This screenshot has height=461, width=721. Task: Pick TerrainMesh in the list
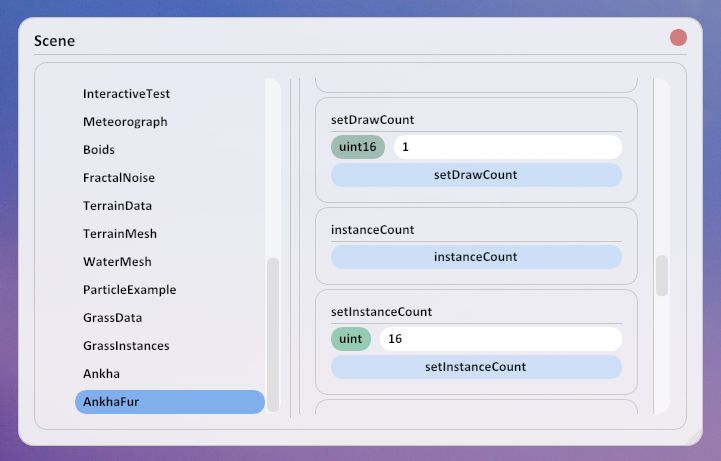(120, 234)
